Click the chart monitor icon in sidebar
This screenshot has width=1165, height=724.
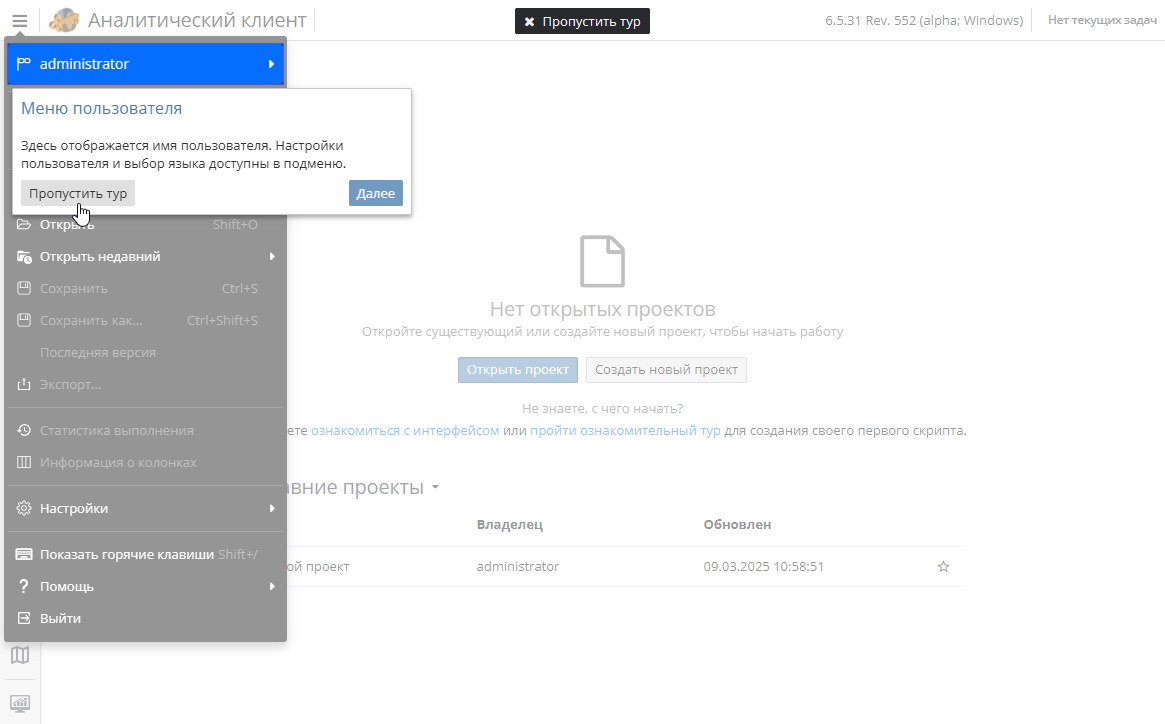pyautogui.click(x=20, y=703)
